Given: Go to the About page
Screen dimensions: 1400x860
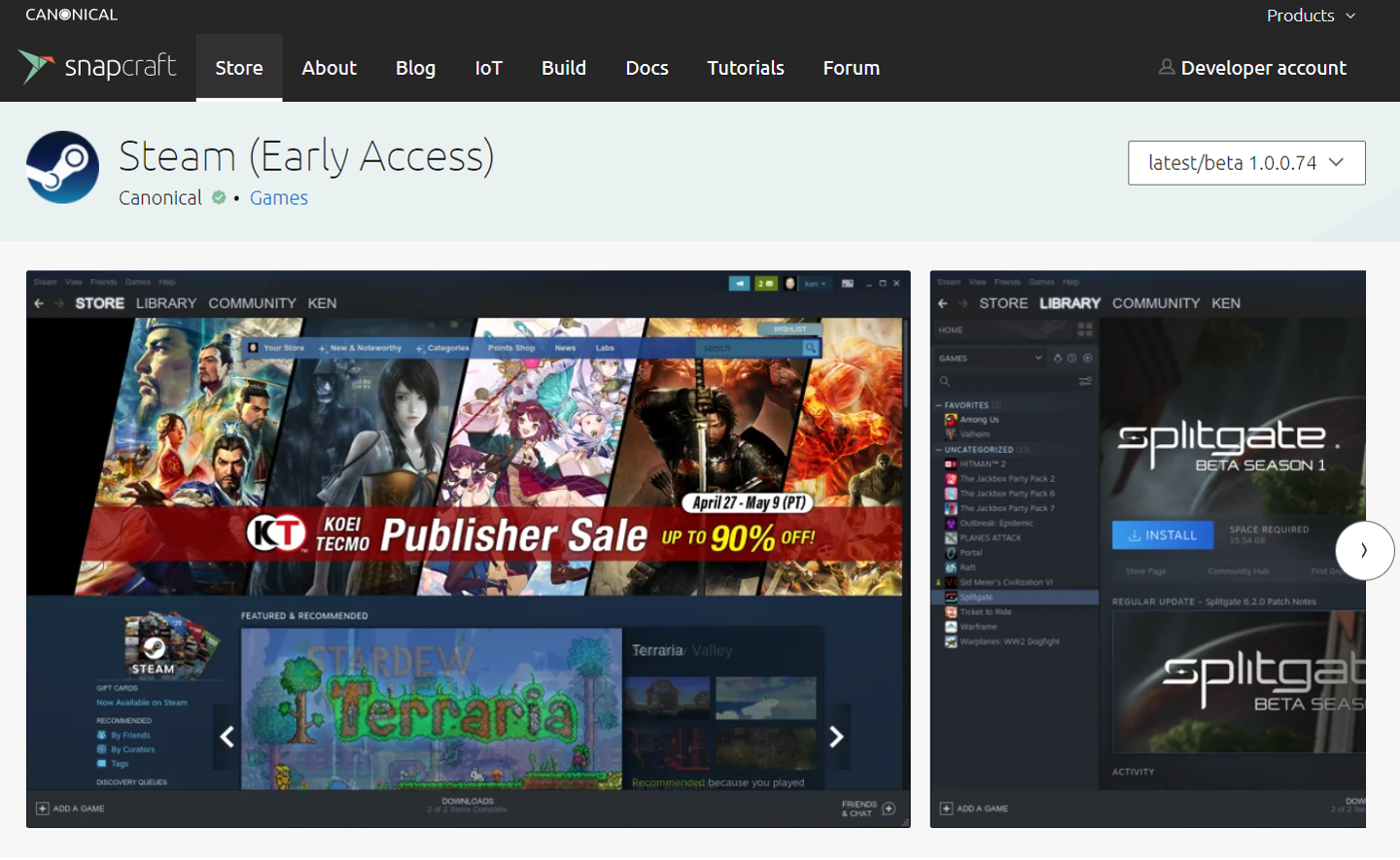Looking at the screenshot, I should click(329, 68).
